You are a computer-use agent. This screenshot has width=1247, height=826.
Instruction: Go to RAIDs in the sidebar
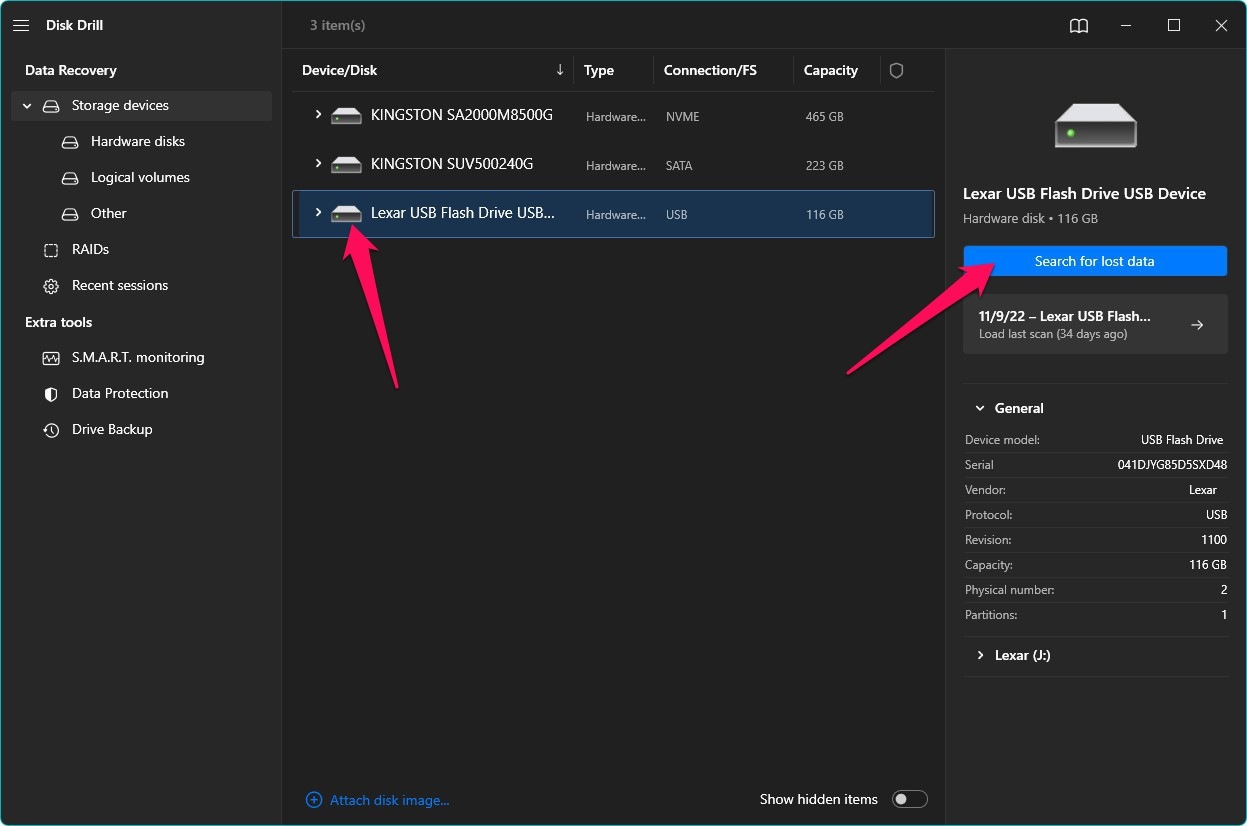(x=90, y=250)
